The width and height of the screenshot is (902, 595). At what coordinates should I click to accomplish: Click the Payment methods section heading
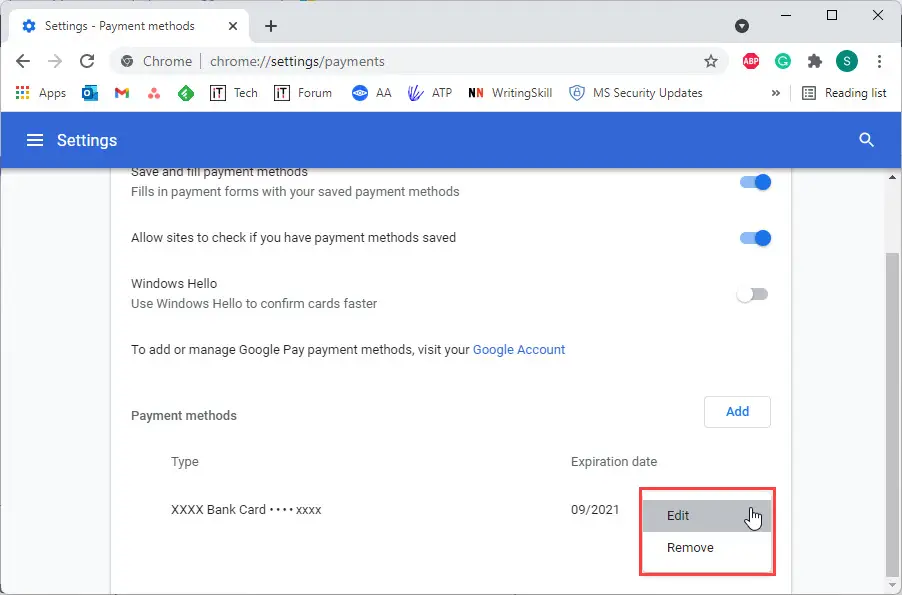[x=184, y=415]
